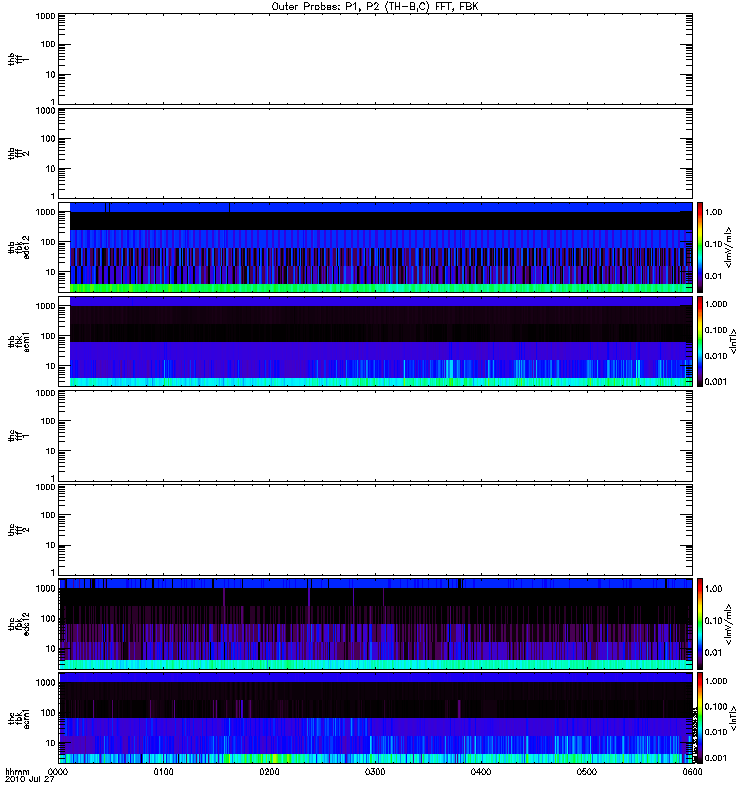Click the 100 y-axis tick of the thc fff 2 panel

48,515
